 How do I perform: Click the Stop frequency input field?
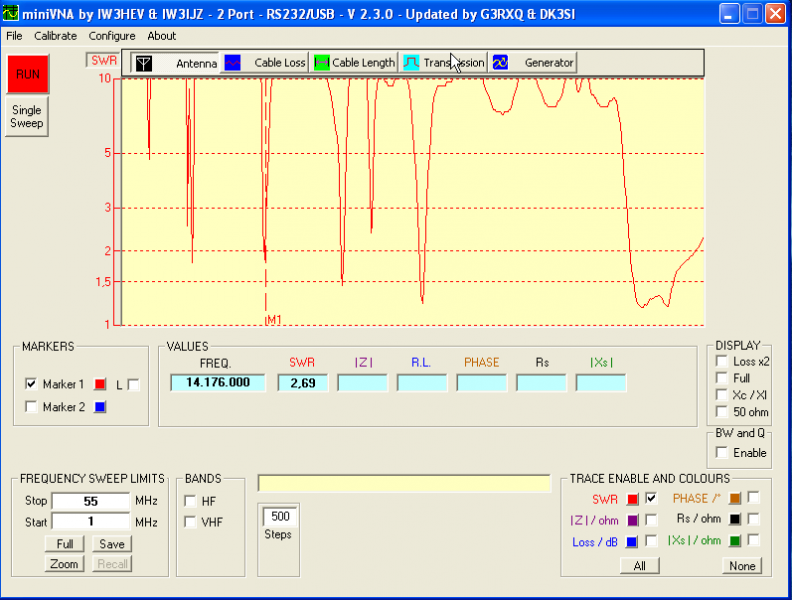91,501
